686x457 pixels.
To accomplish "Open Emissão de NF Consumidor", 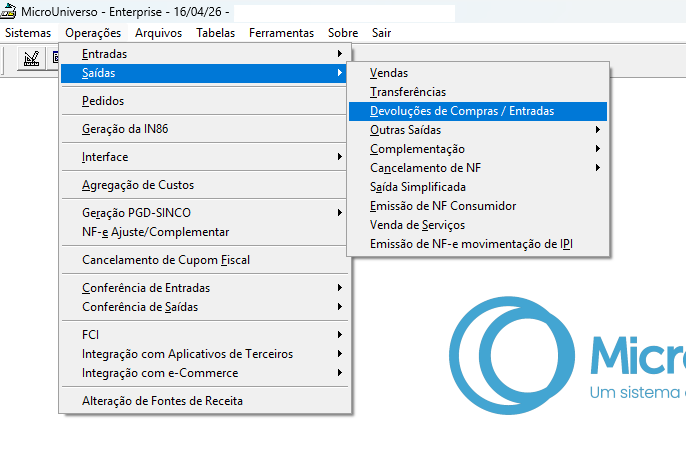I will (x=443, y=206).
